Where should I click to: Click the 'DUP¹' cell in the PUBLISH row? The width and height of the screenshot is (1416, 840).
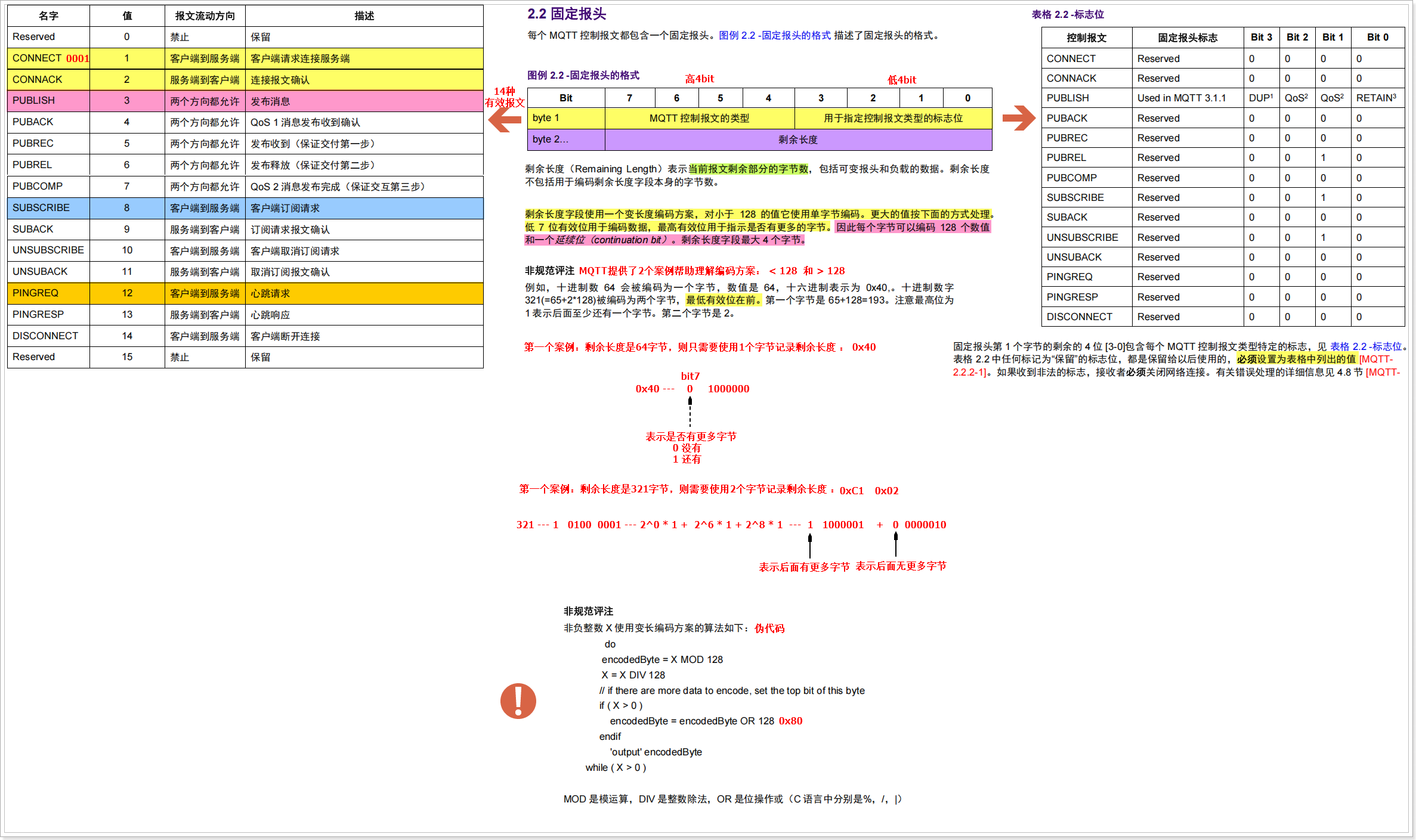pos(1262,98)
